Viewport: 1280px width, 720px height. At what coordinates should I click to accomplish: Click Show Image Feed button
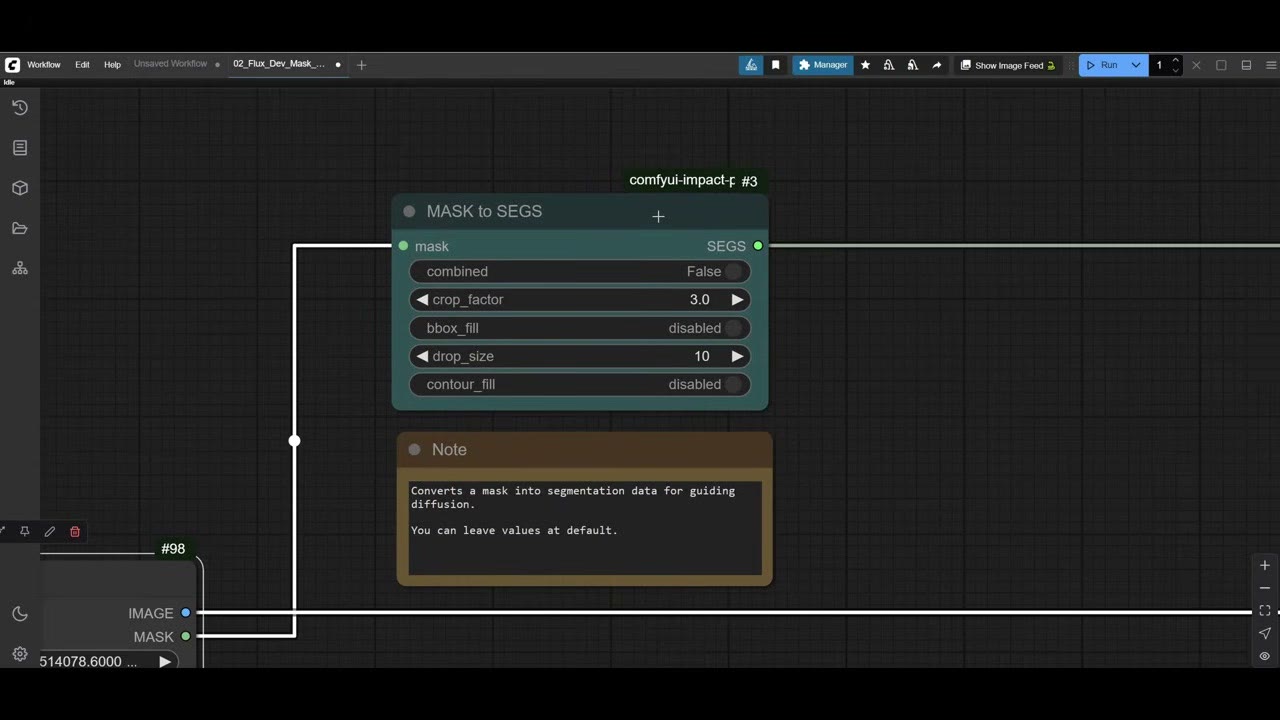[x=1008, y=65]
